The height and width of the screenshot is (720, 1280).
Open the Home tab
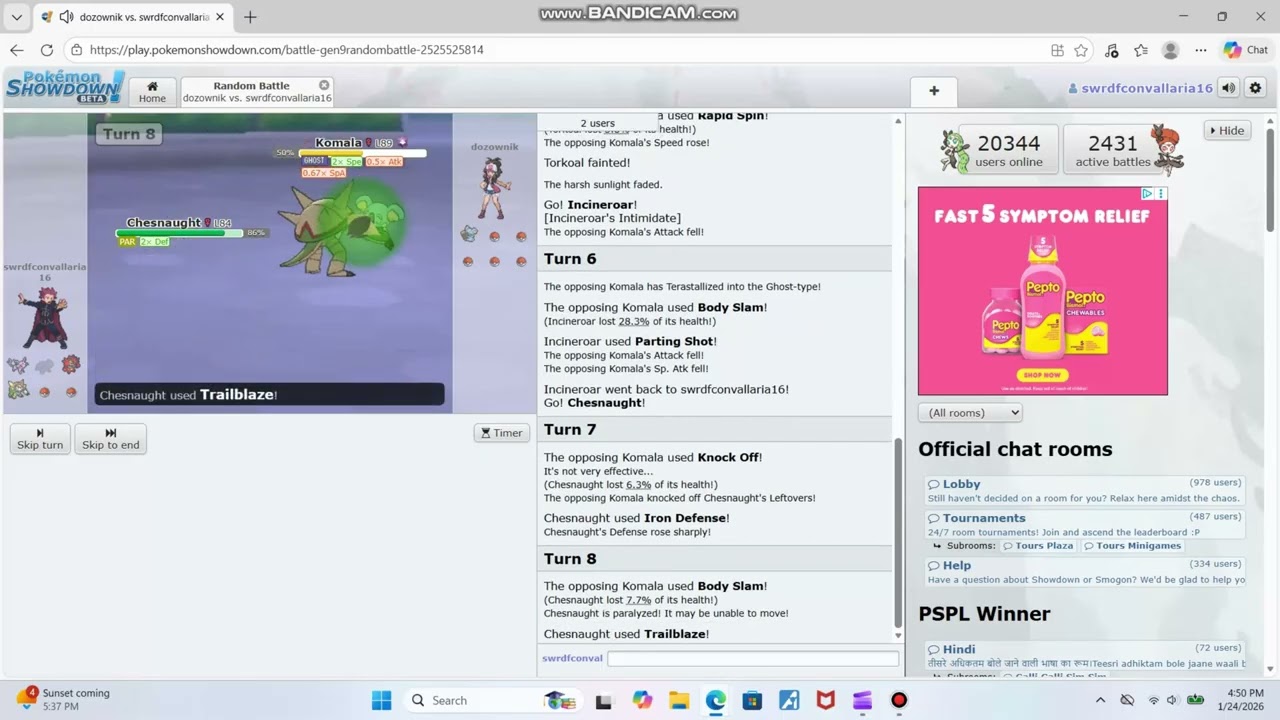point(152,92)
